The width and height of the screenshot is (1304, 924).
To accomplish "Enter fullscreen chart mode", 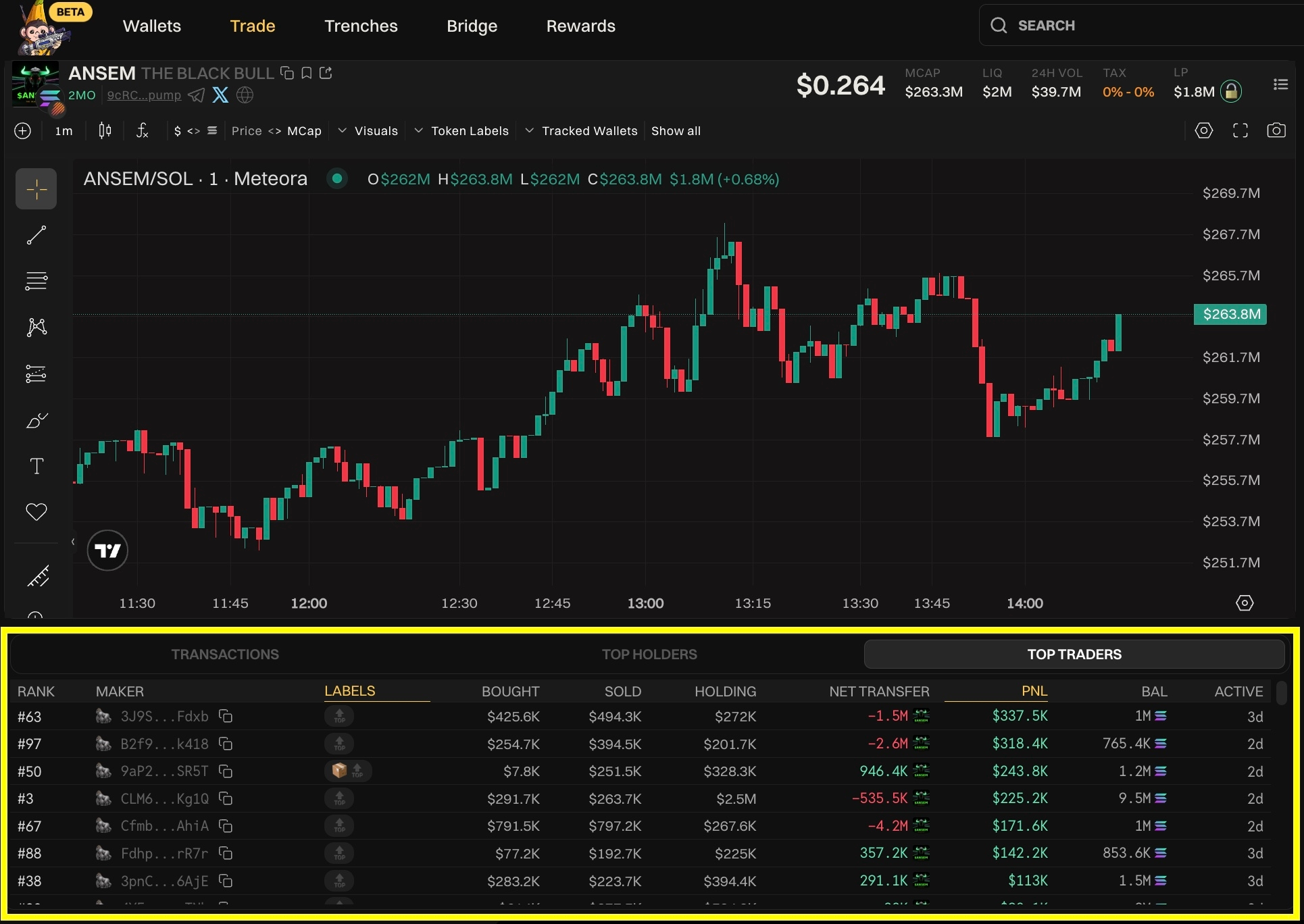I will [x=1240, y=130].
